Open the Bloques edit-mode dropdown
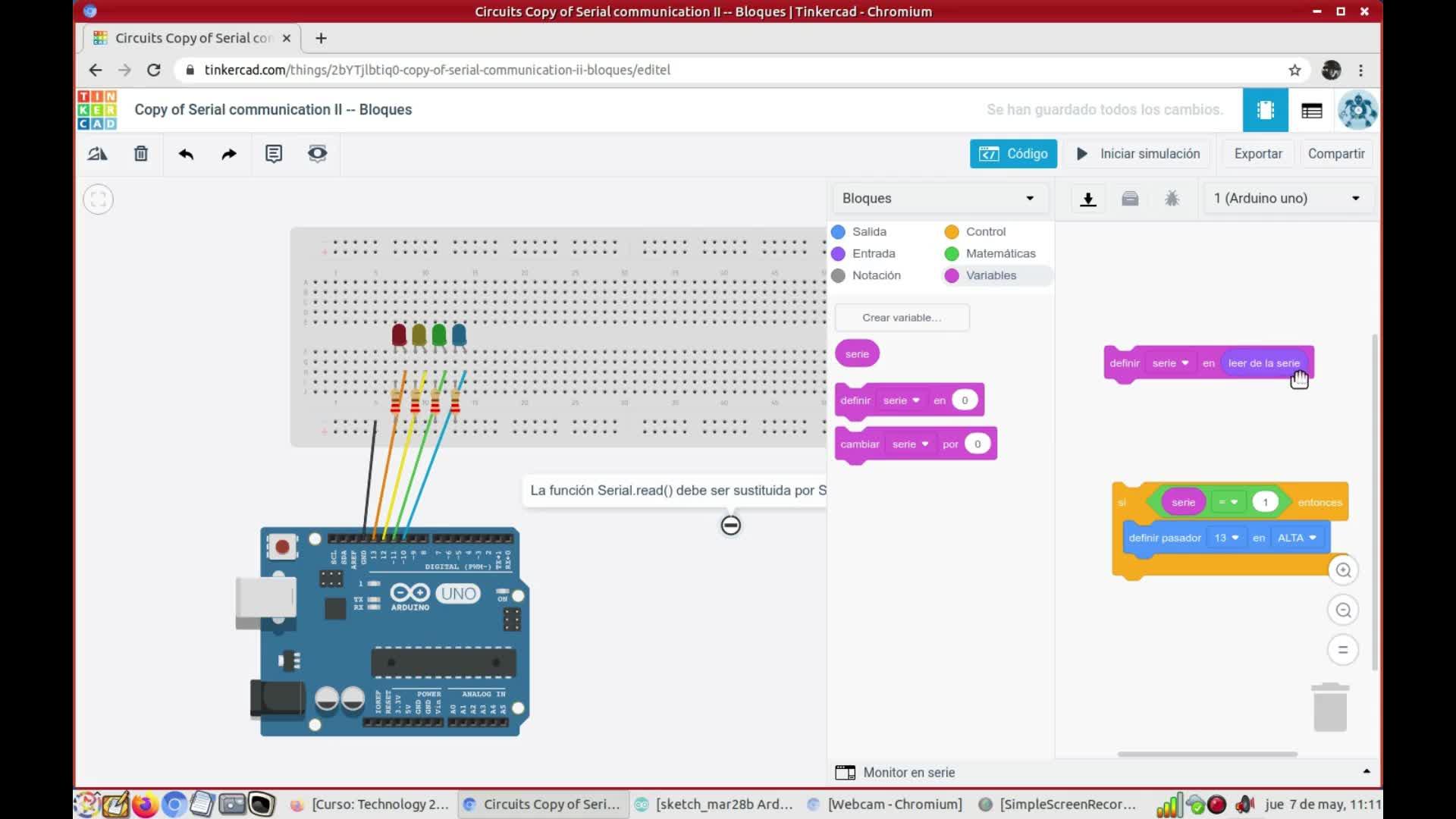 click(938, 199)
